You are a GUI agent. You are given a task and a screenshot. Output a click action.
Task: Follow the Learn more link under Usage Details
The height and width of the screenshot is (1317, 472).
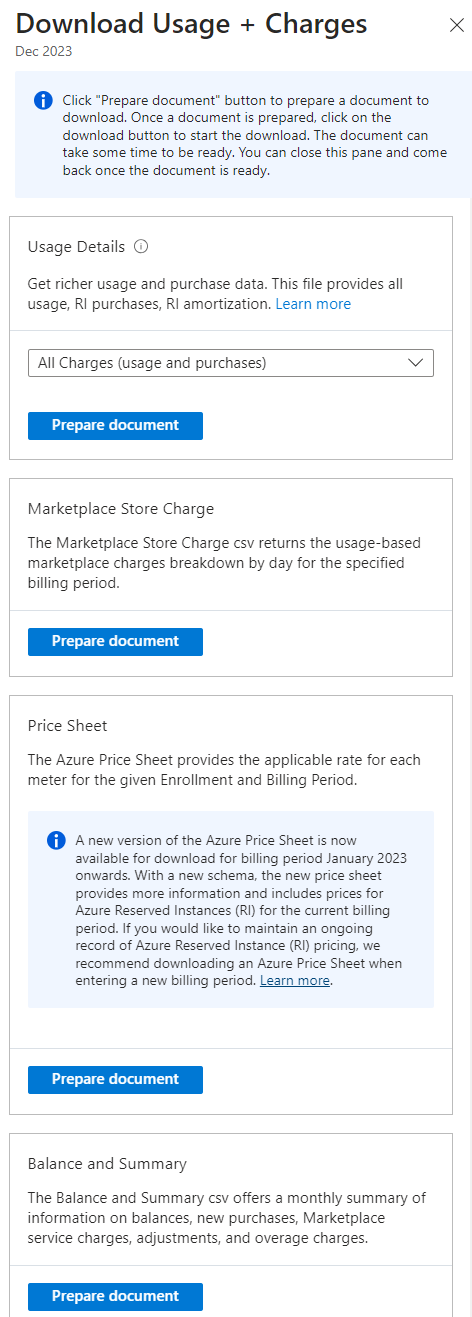tap(313, 303)
